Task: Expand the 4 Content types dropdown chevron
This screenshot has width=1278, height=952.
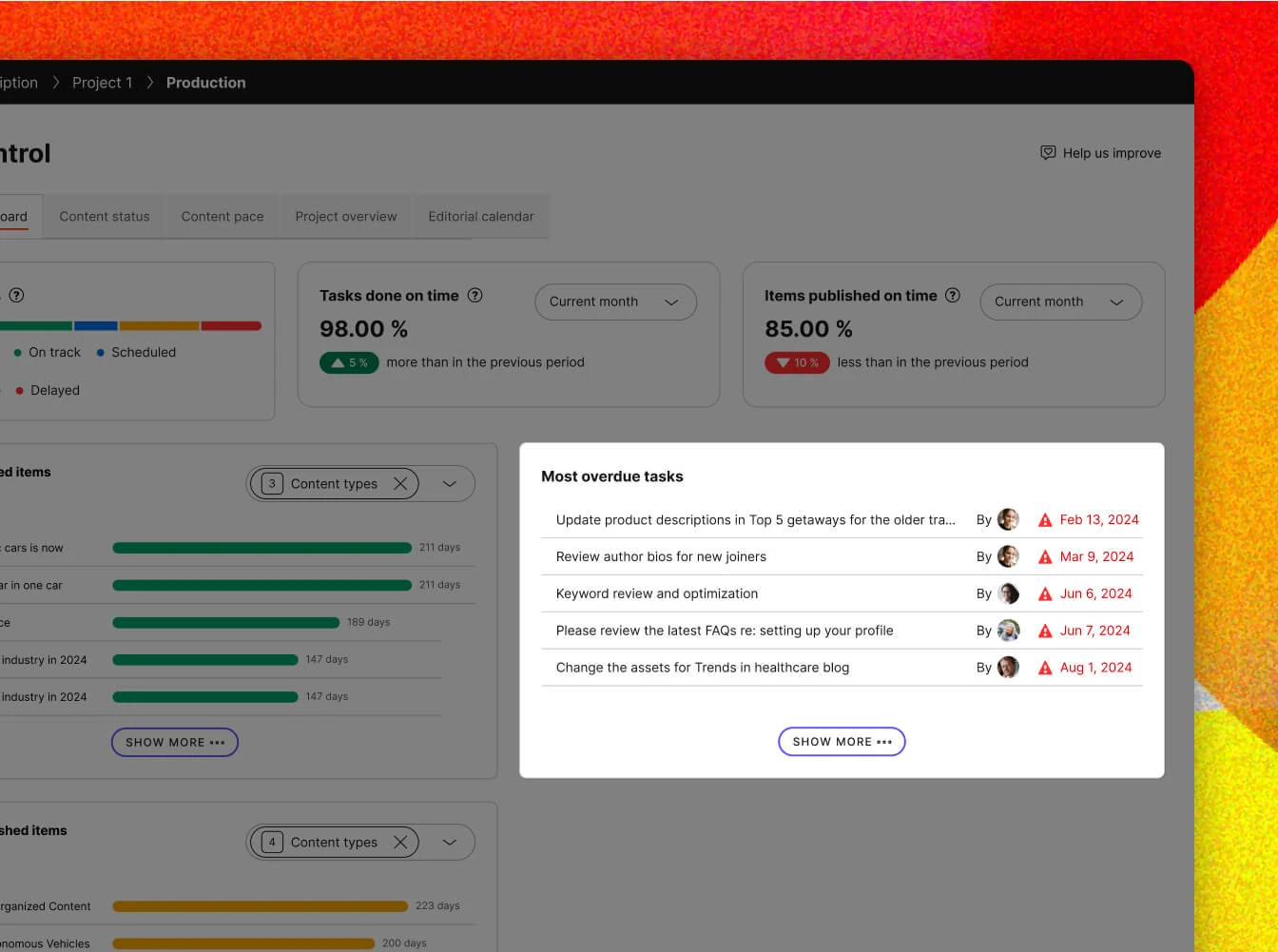Action: [450, 843]
